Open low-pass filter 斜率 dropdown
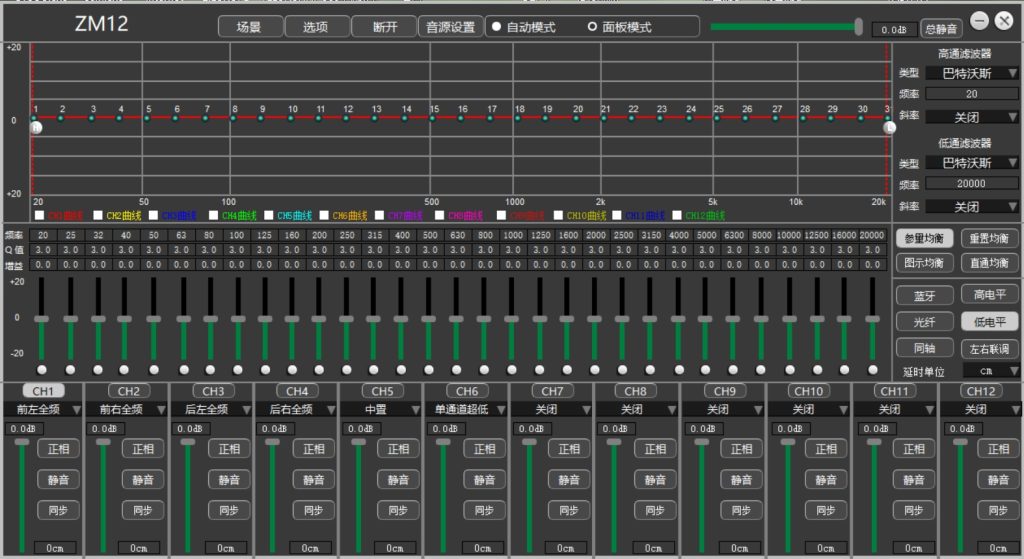 click(x=972, y=206)
